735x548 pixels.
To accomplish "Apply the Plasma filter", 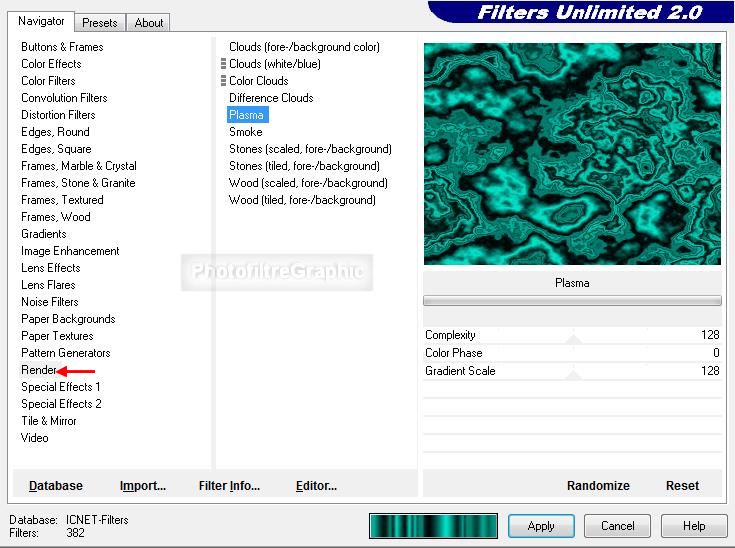I will pos(541,526).
